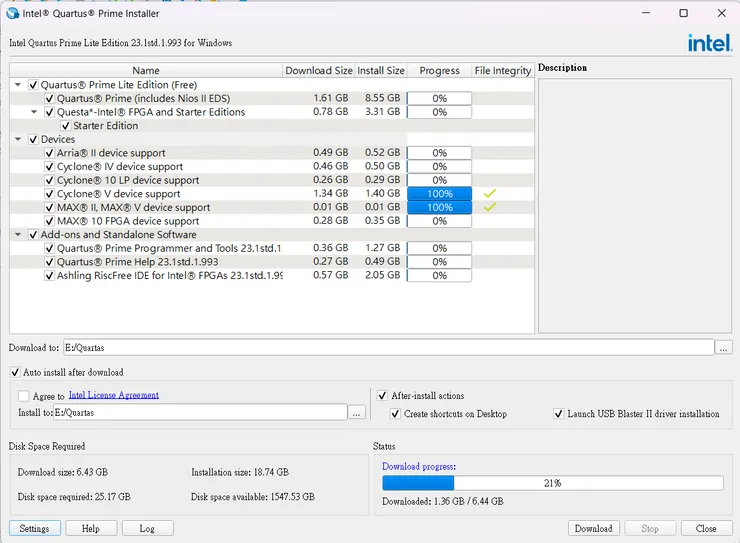
Task: Click the Help button
Action: (91, 528)
